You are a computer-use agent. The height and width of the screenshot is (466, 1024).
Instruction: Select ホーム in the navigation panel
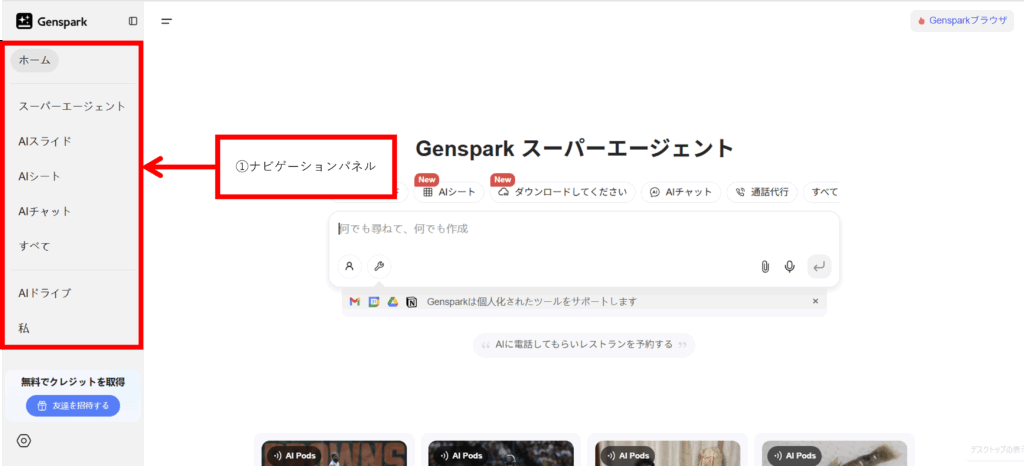(35, 60)
